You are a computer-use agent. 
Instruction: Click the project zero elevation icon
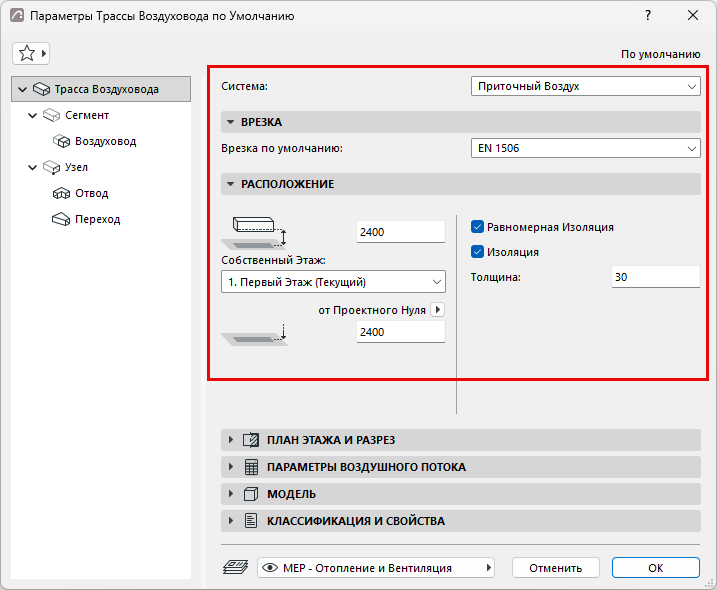[x=254, y=335]
